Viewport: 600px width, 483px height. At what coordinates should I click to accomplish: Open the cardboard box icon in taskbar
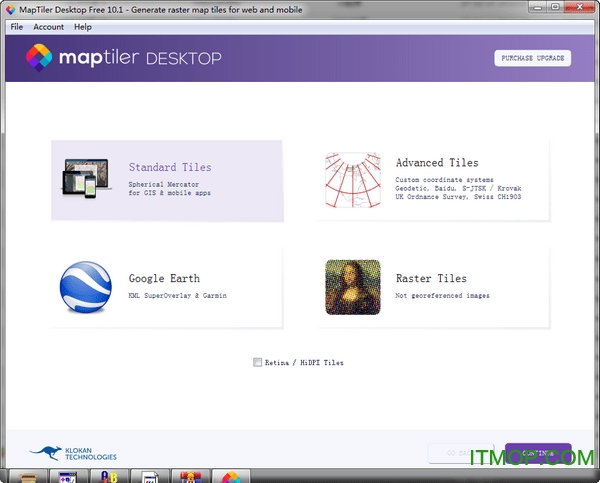[x=28, y=476]
